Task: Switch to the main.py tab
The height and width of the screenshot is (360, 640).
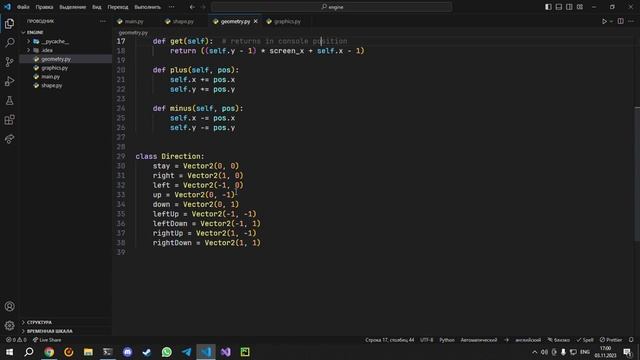Action: pyautogui.click(x=134, y=21)
